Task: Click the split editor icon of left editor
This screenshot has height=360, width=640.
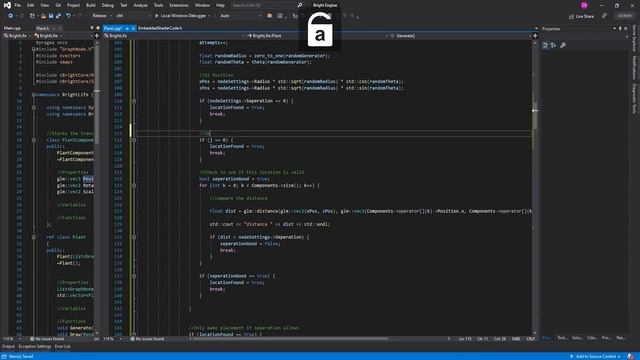Action: [x=97, y=36]
